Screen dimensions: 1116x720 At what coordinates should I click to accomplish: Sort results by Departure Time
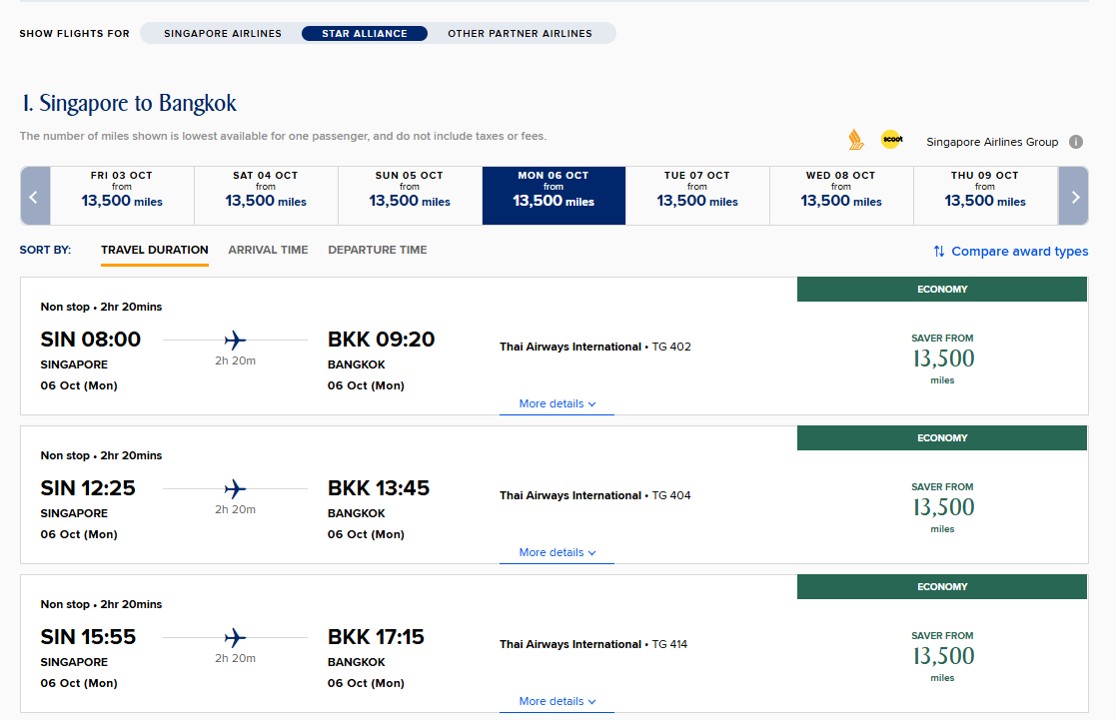377,250
